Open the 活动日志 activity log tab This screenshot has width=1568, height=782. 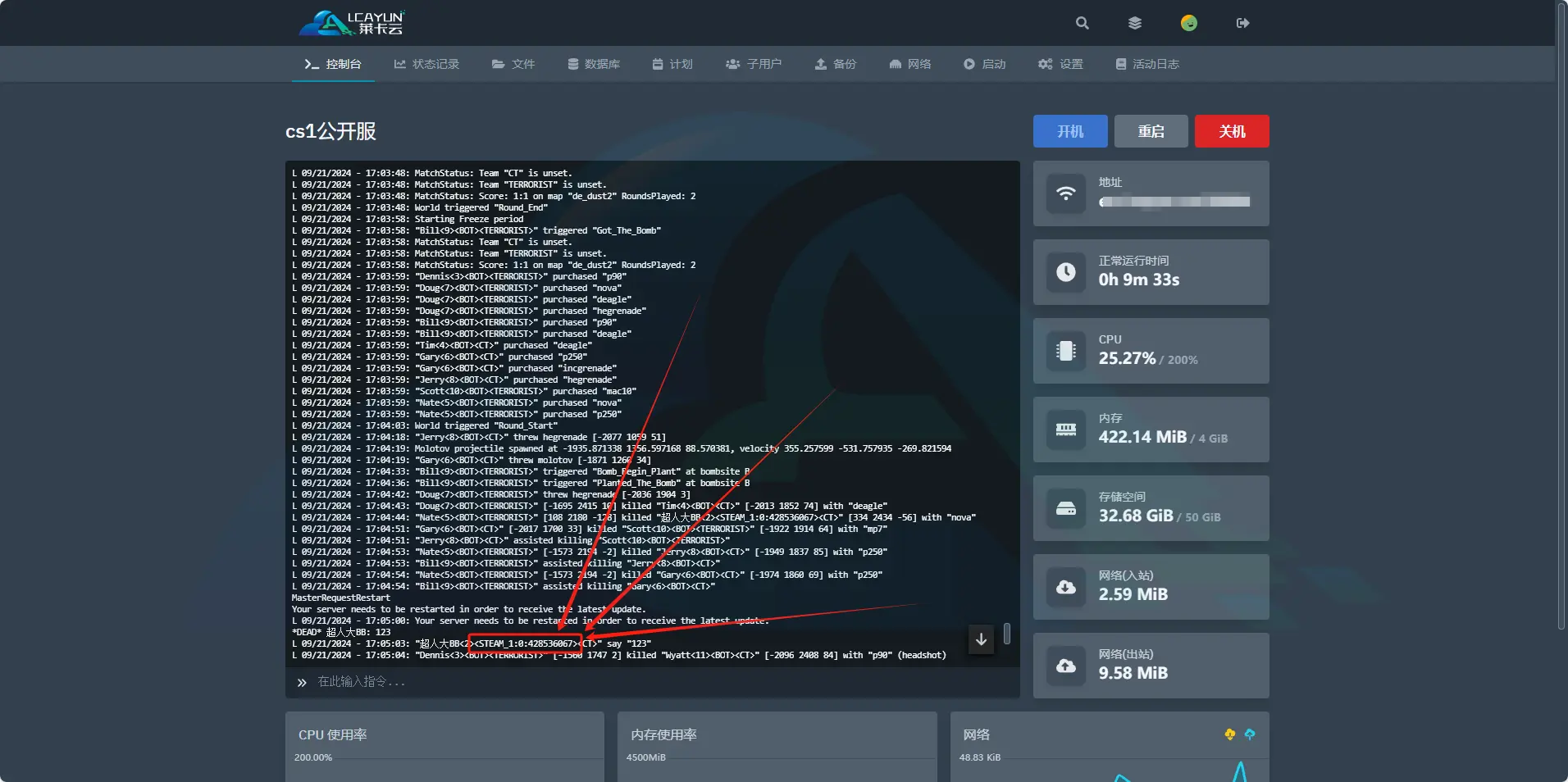pos(1147,64)
